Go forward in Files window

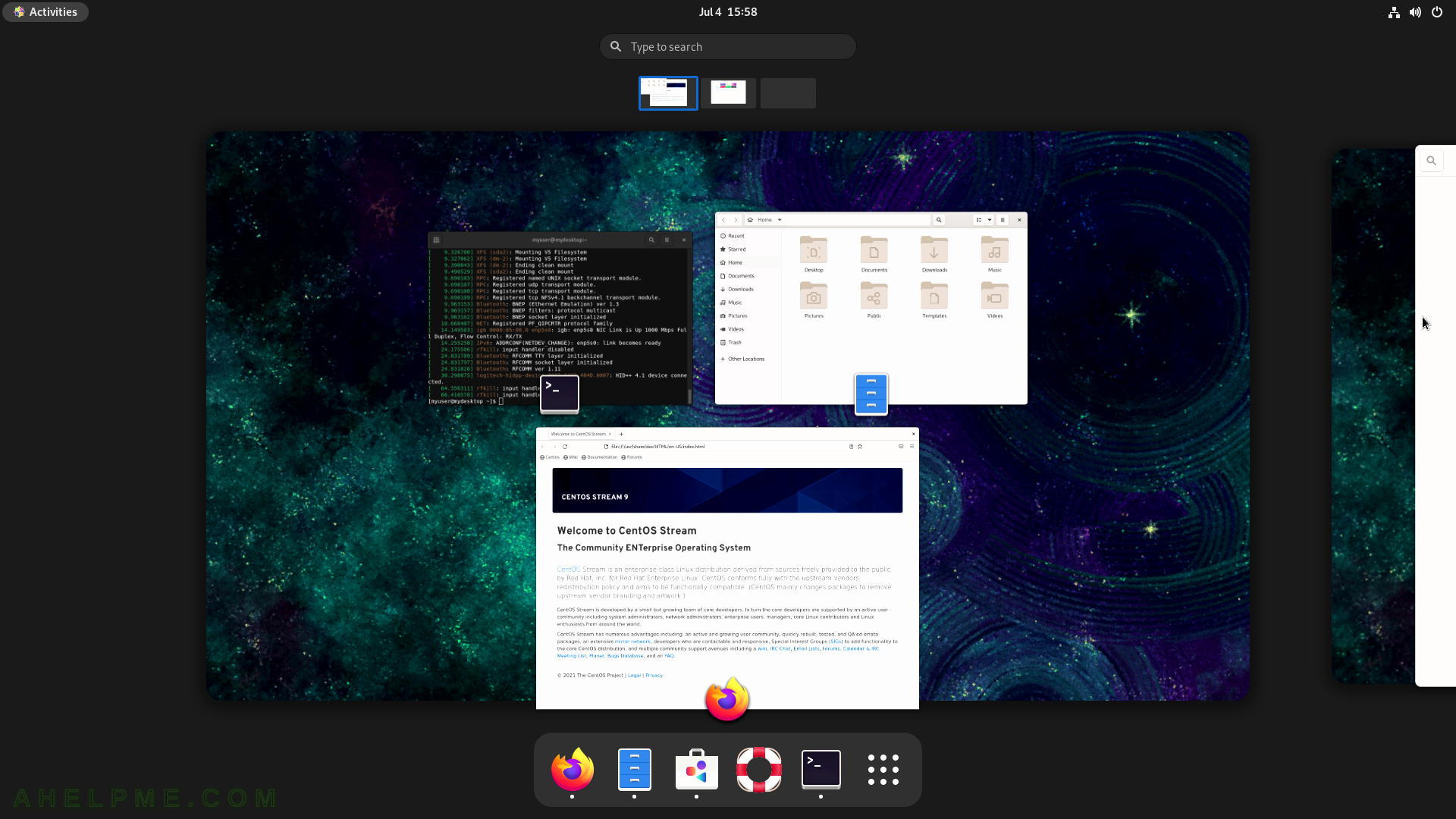(x=736, y=220)
